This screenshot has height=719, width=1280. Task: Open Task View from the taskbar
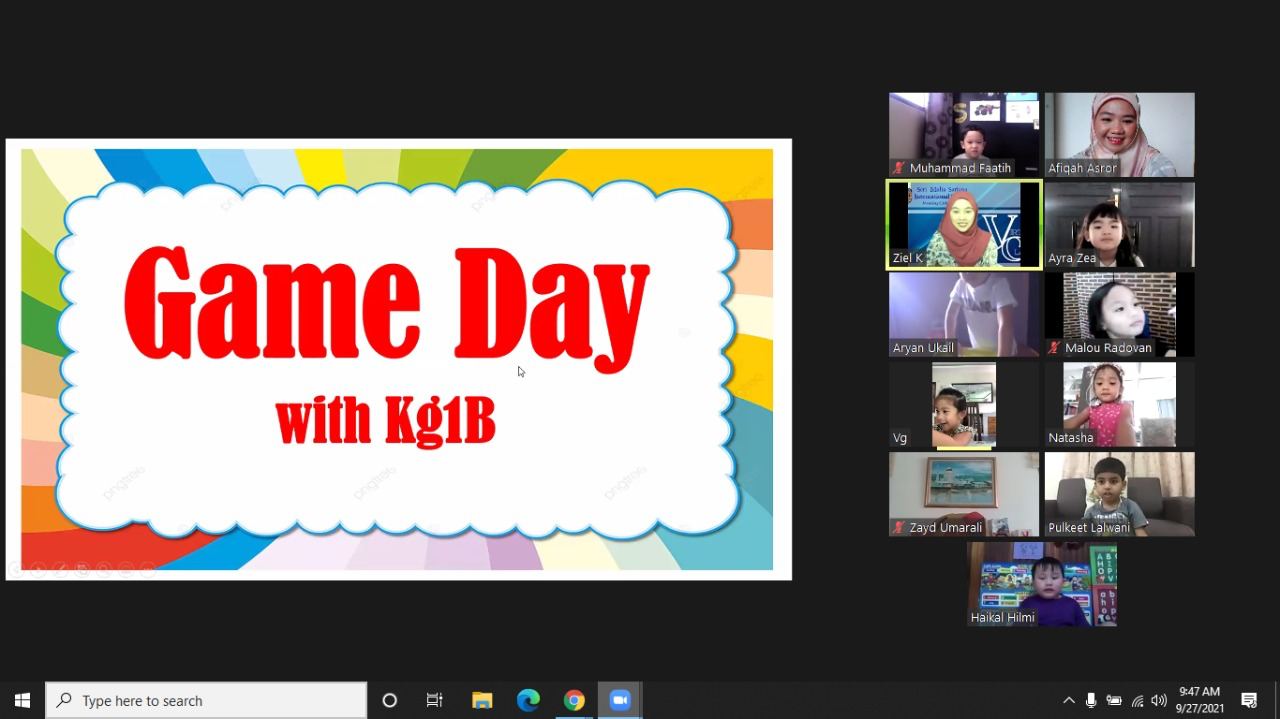434,700
